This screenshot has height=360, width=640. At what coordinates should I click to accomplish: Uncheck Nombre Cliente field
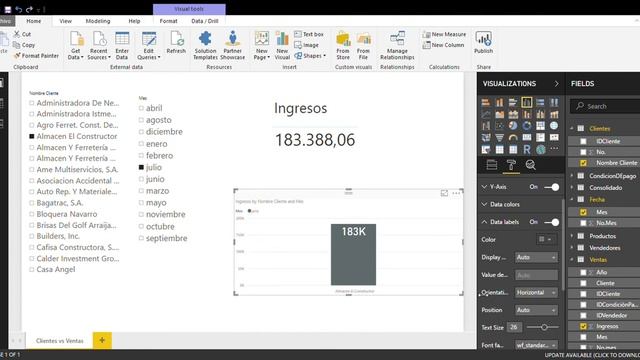pyautogui.click(x=583, y=163)
